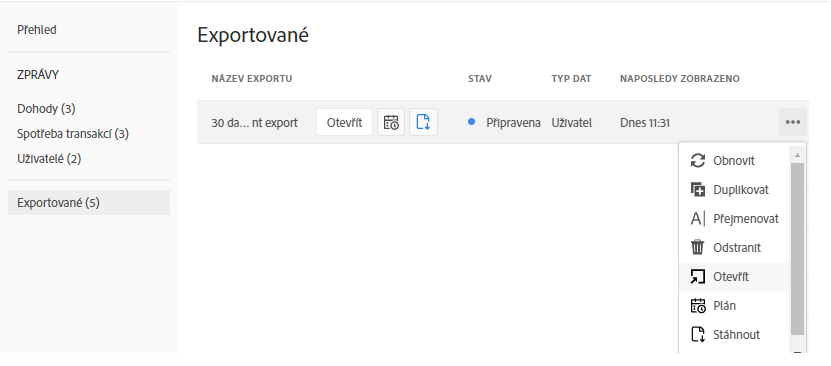The image size is (831, 366).
Task: Sort by the TYP DAT column header
Action: point(571,79)
